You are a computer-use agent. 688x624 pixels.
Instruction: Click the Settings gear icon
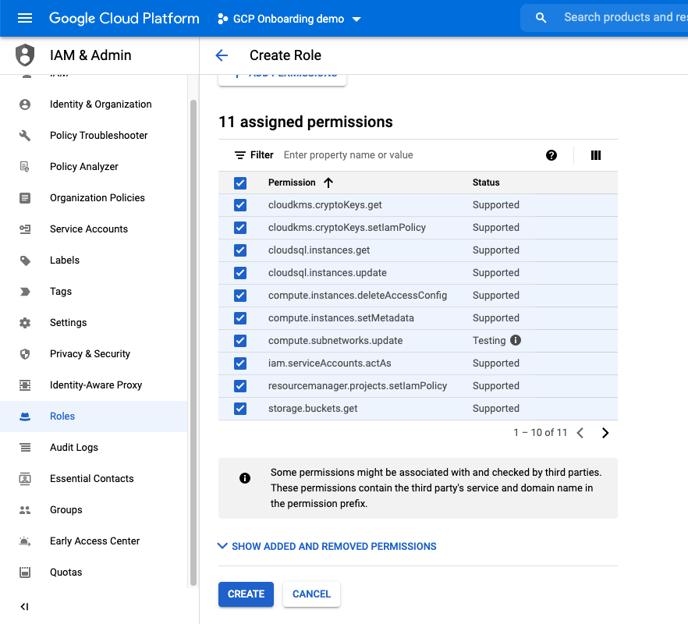[25, 323]
